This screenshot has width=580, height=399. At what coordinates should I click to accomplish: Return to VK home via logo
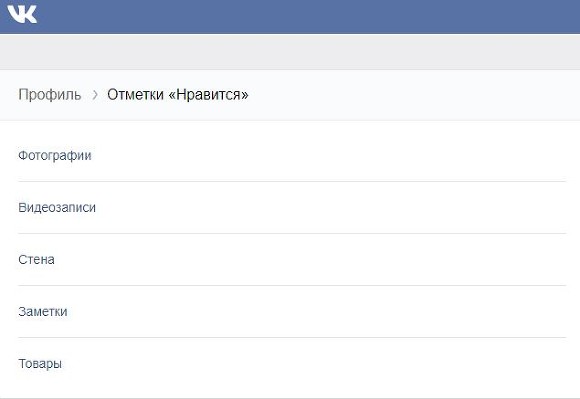(x=22, y=14)
